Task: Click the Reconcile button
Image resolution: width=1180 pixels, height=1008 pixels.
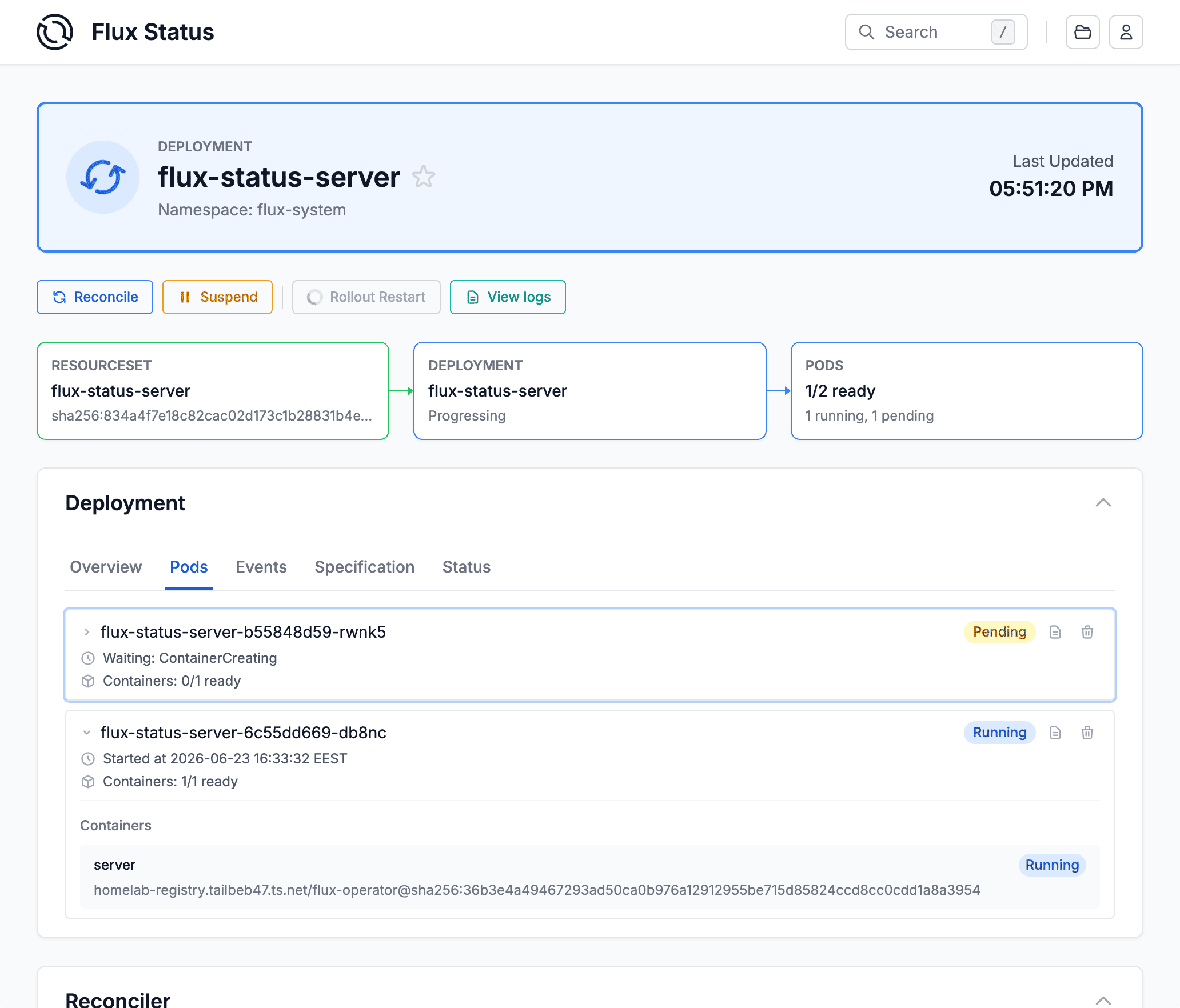Action: click(95, 297)
